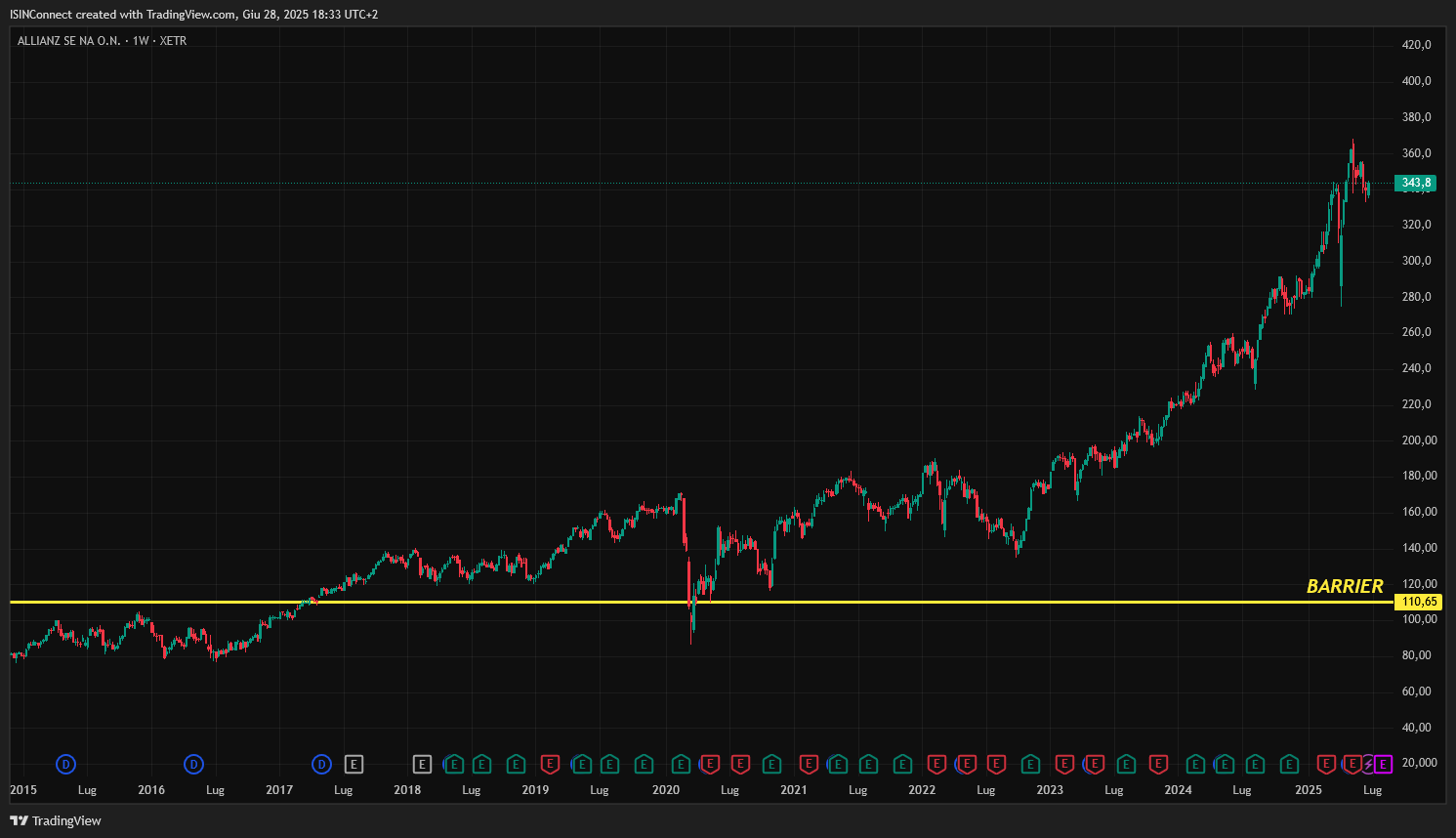
Task: Select the yellow horizontal barrier line
Action: (701, 602)
